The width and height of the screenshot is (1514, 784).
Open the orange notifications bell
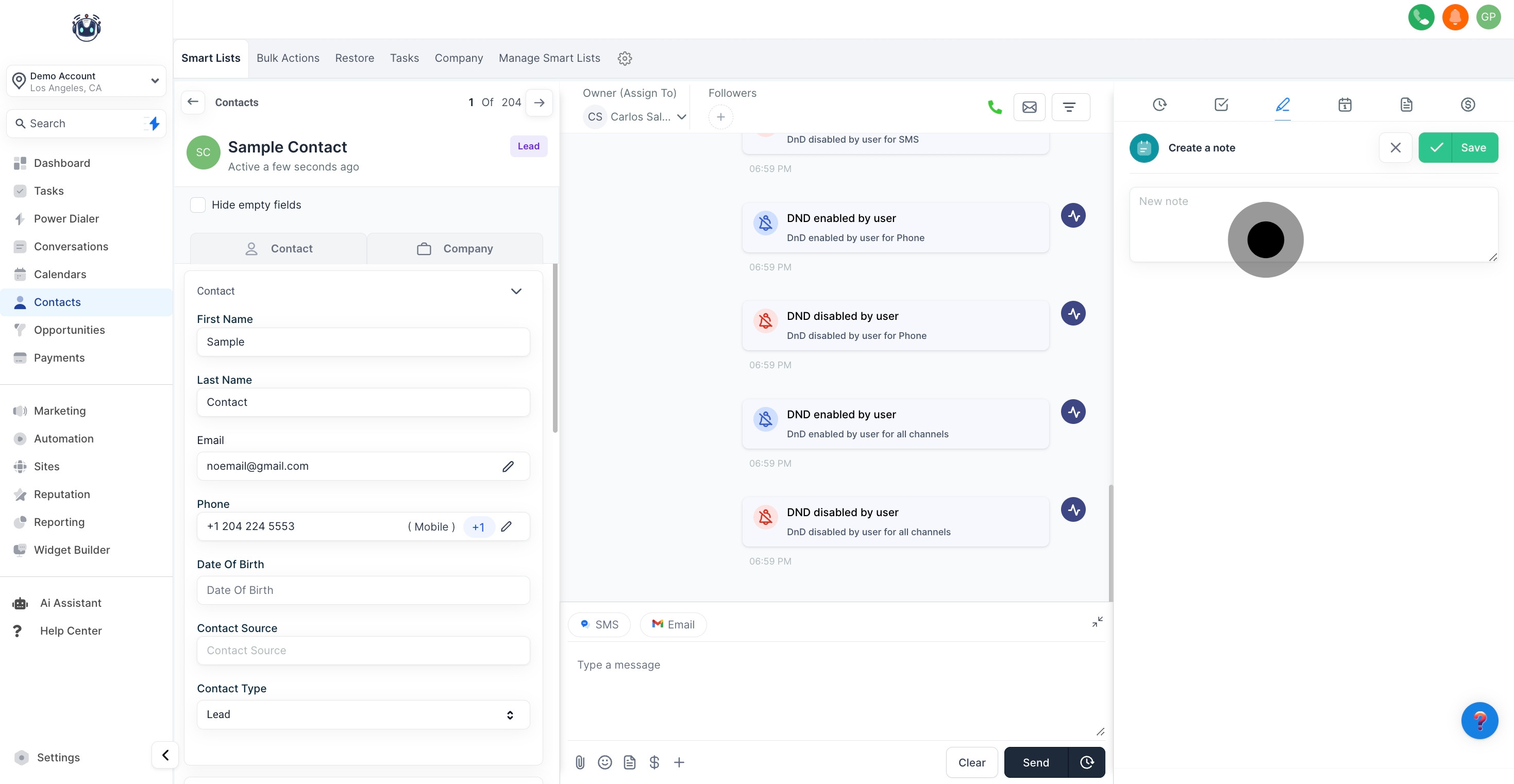1455,17
